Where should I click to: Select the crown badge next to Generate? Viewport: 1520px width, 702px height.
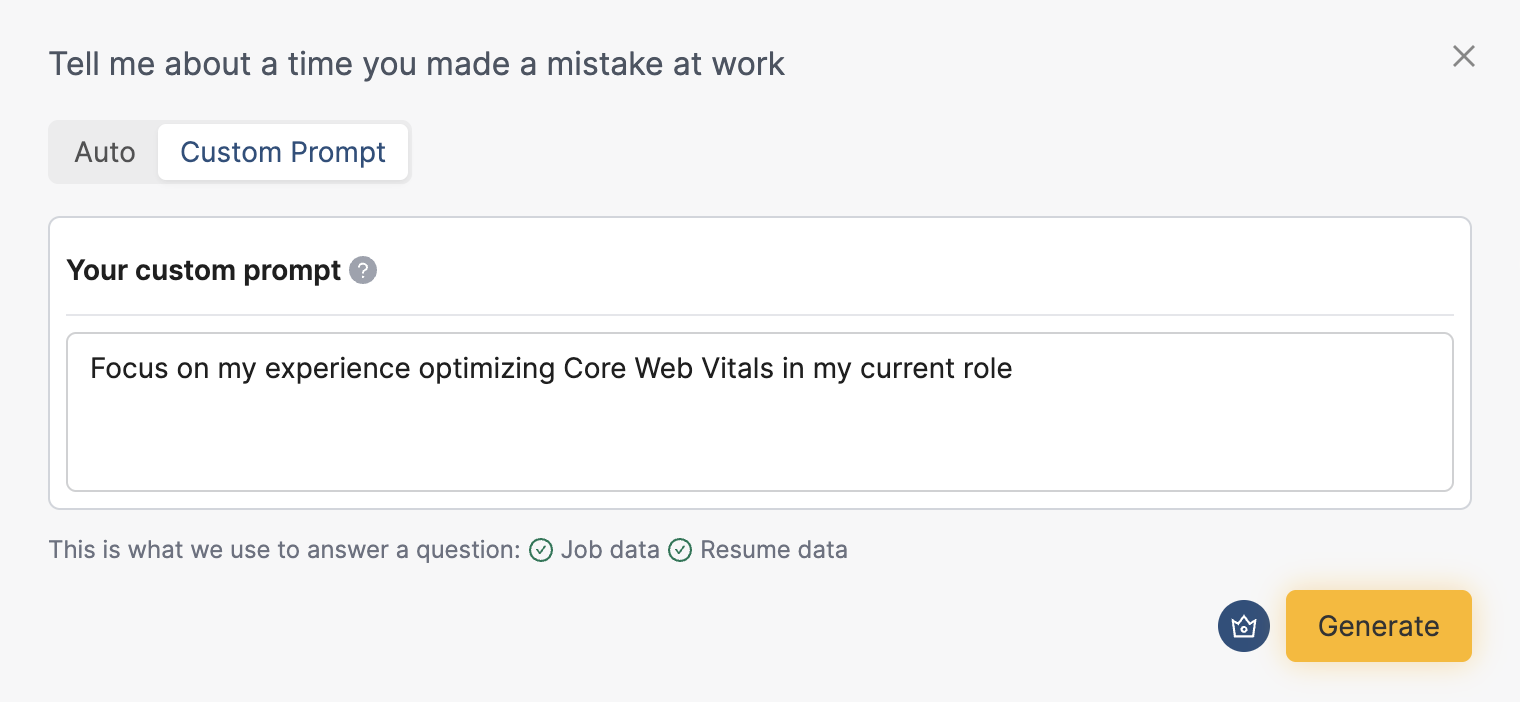pyautogui.click(x=1243, y=625)
